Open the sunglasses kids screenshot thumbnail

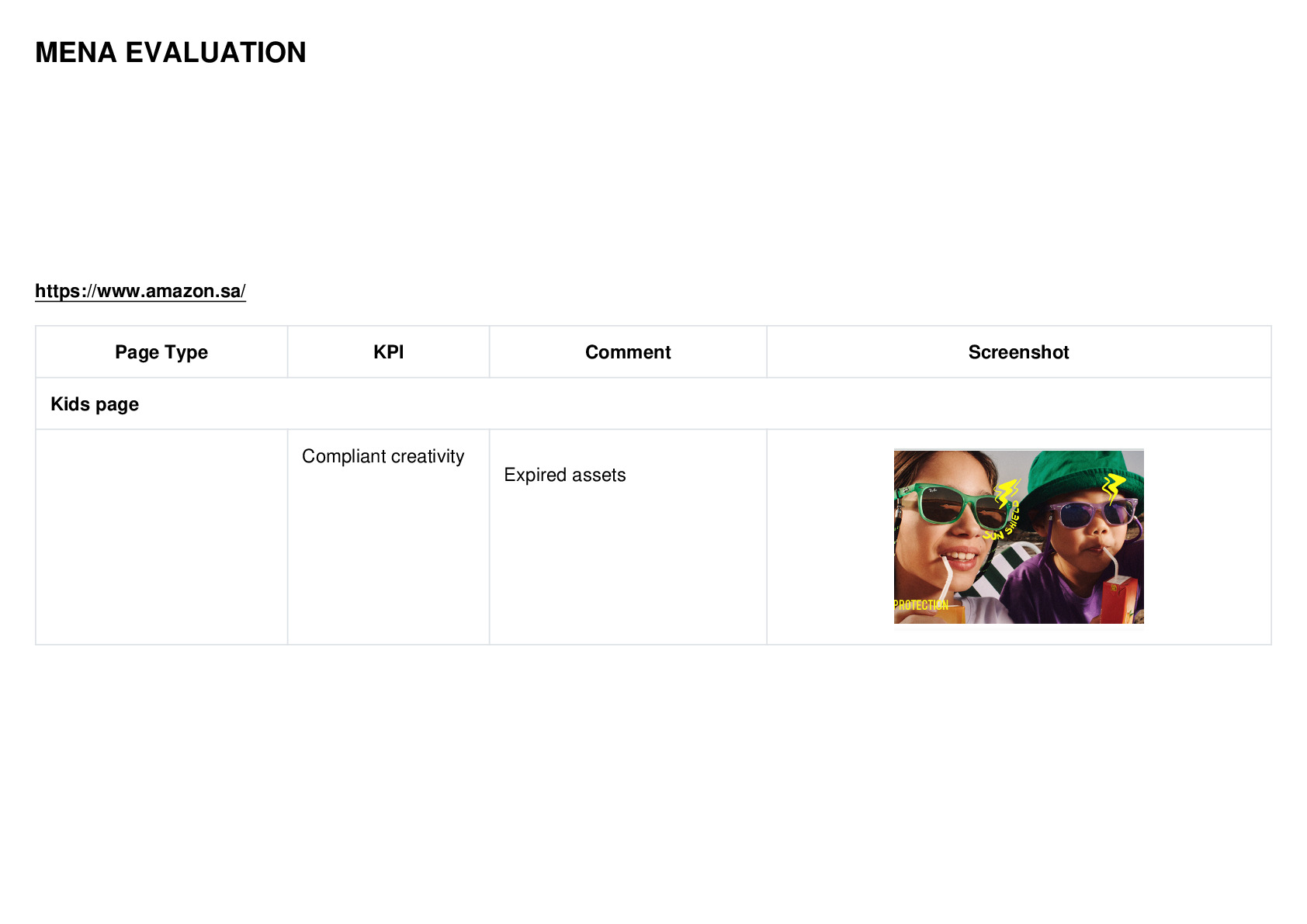pos(1019,537)
